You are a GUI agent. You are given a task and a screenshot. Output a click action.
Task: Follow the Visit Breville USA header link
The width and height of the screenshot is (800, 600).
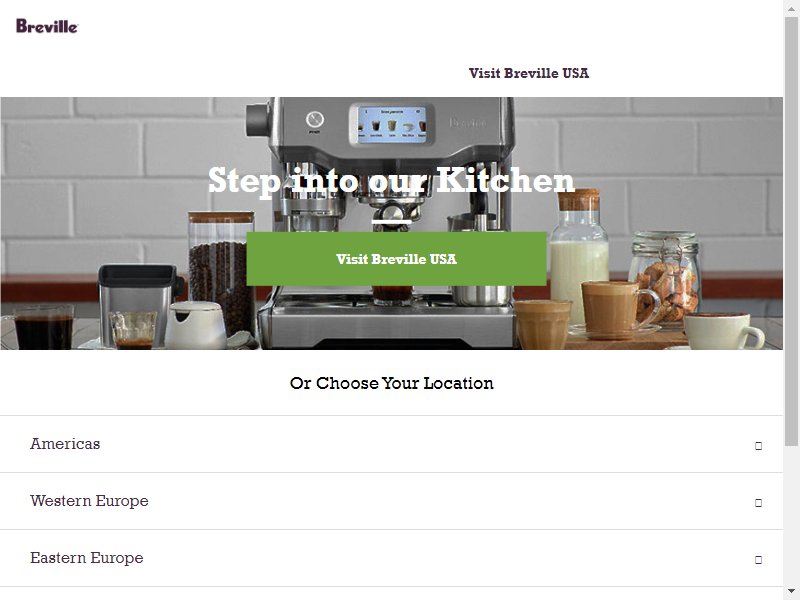click(x=529, y=73)
